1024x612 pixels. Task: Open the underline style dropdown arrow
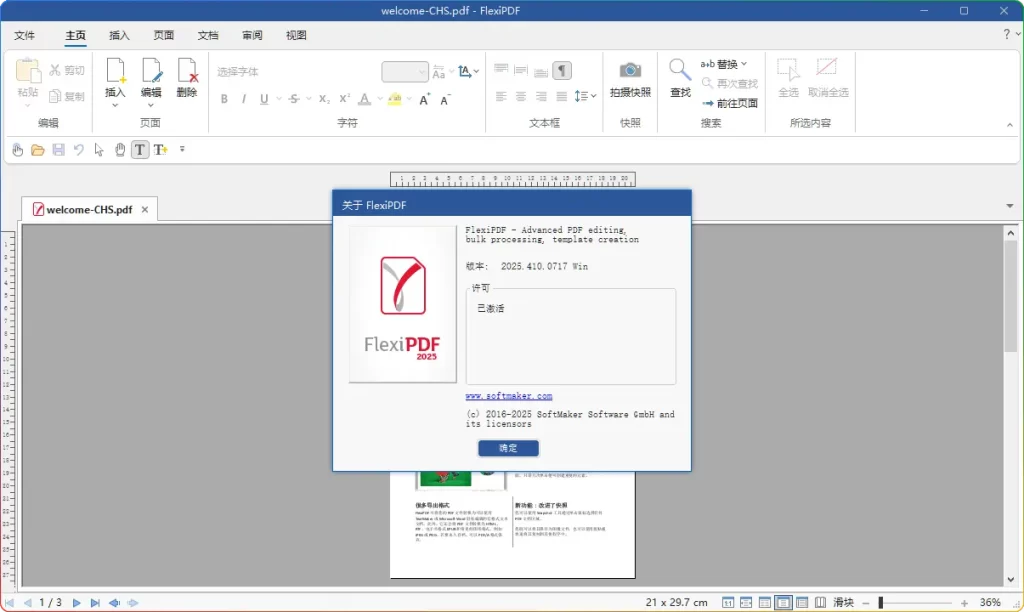pos(279,99)
